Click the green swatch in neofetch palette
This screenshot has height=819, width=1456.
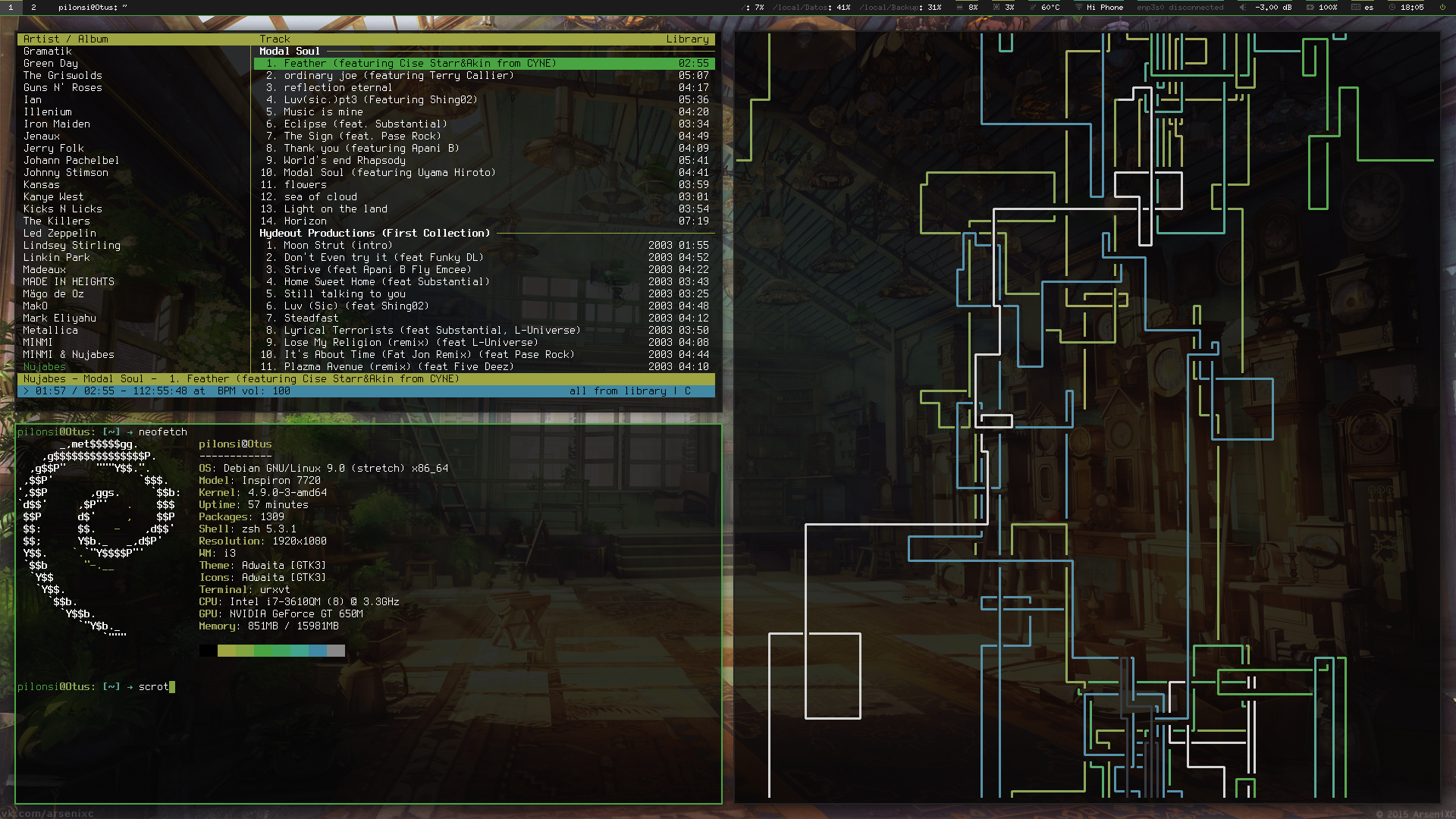tap(263, 651)
